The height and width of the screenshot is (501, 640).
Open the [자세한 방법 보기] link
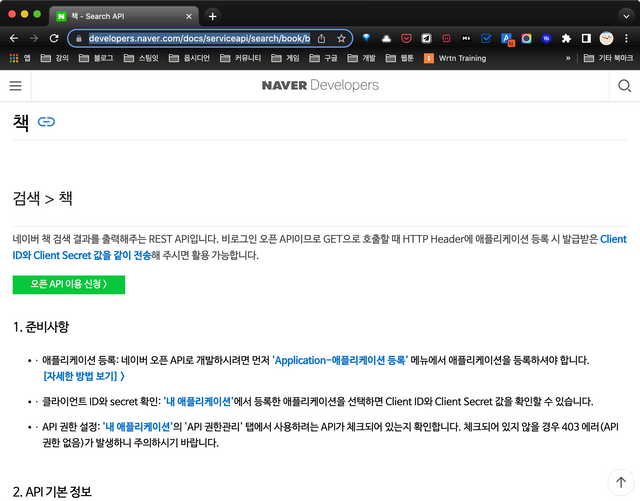(x=84, y=376)
